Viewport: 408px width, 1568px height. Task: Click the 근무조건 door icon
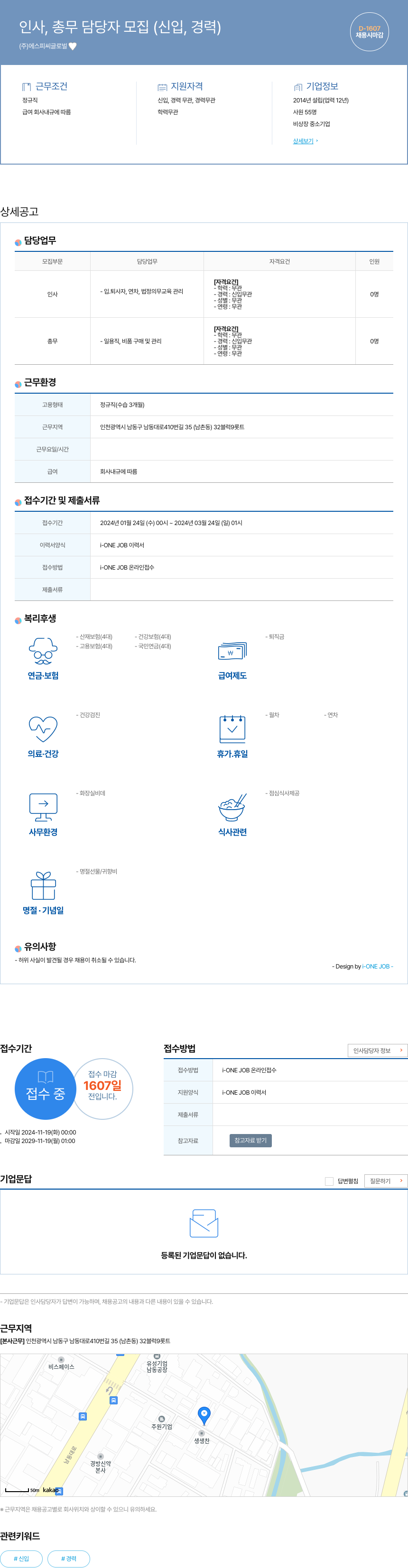(26, 87)
